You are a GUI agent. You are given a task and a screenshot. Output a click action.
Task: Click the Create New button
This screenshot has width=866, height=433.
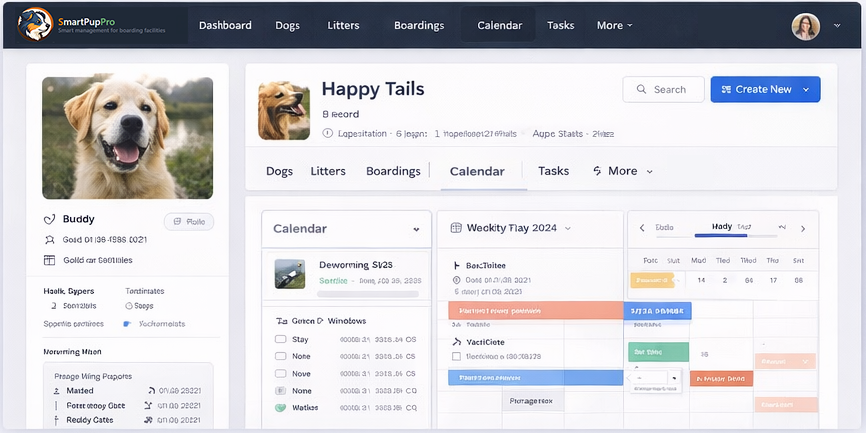(x=765, y=89)
